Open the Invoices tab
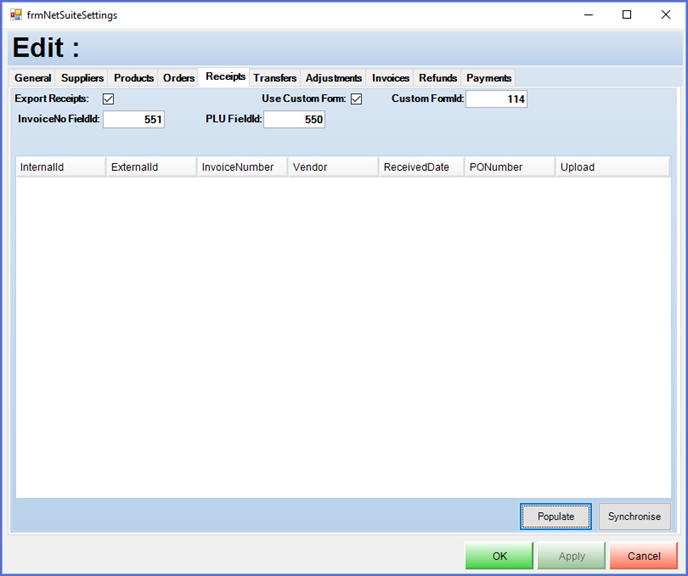Viewport: 688px width, 576px height. point(391,78)
